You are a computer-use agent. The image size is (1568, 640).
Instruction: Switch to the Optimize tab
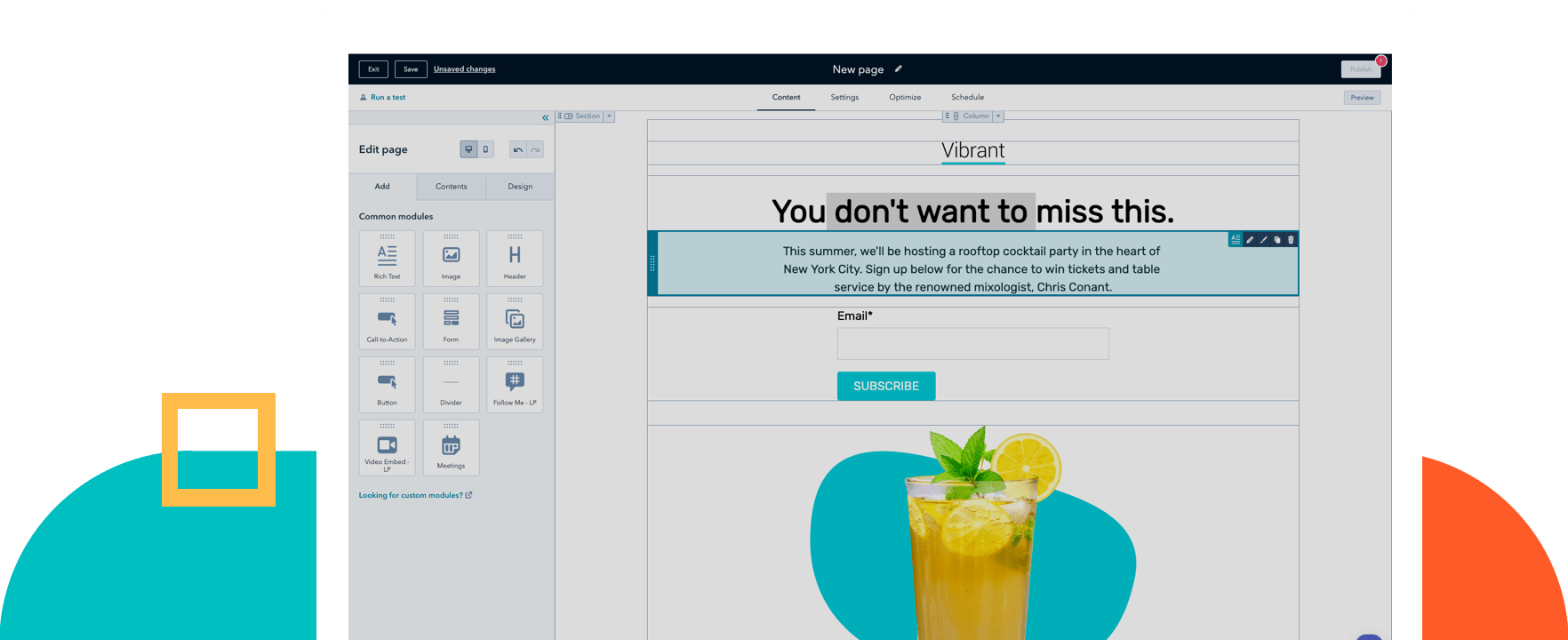tap(905, 98)
